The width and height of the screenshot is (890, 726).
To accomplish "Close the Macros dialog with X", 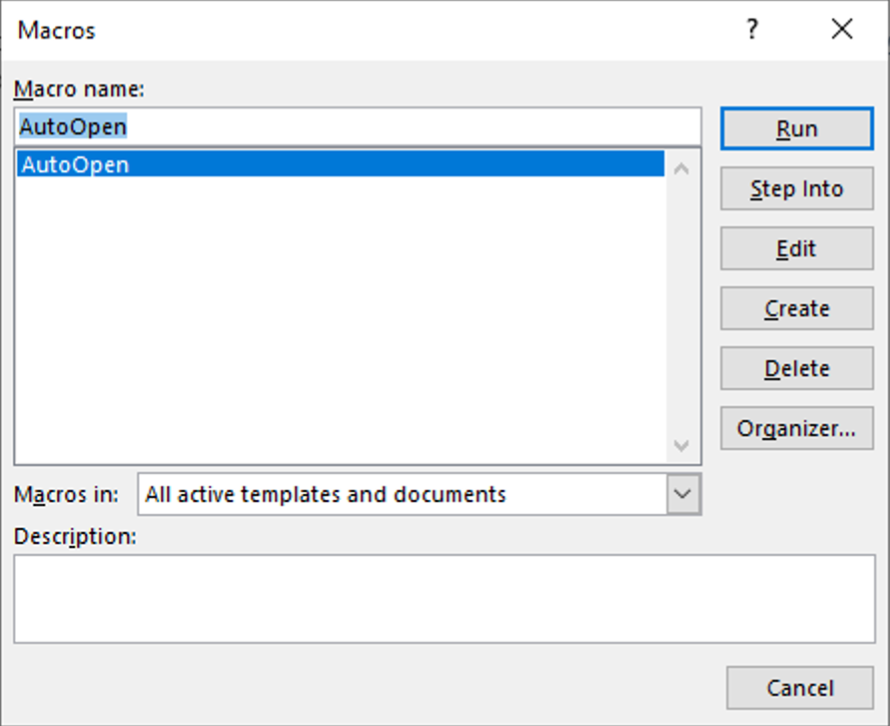I will click(842, 29).
